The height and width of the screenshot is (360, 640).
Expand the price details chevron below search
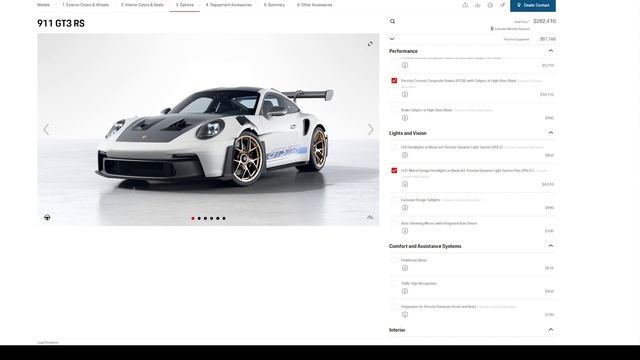point(392,39)
